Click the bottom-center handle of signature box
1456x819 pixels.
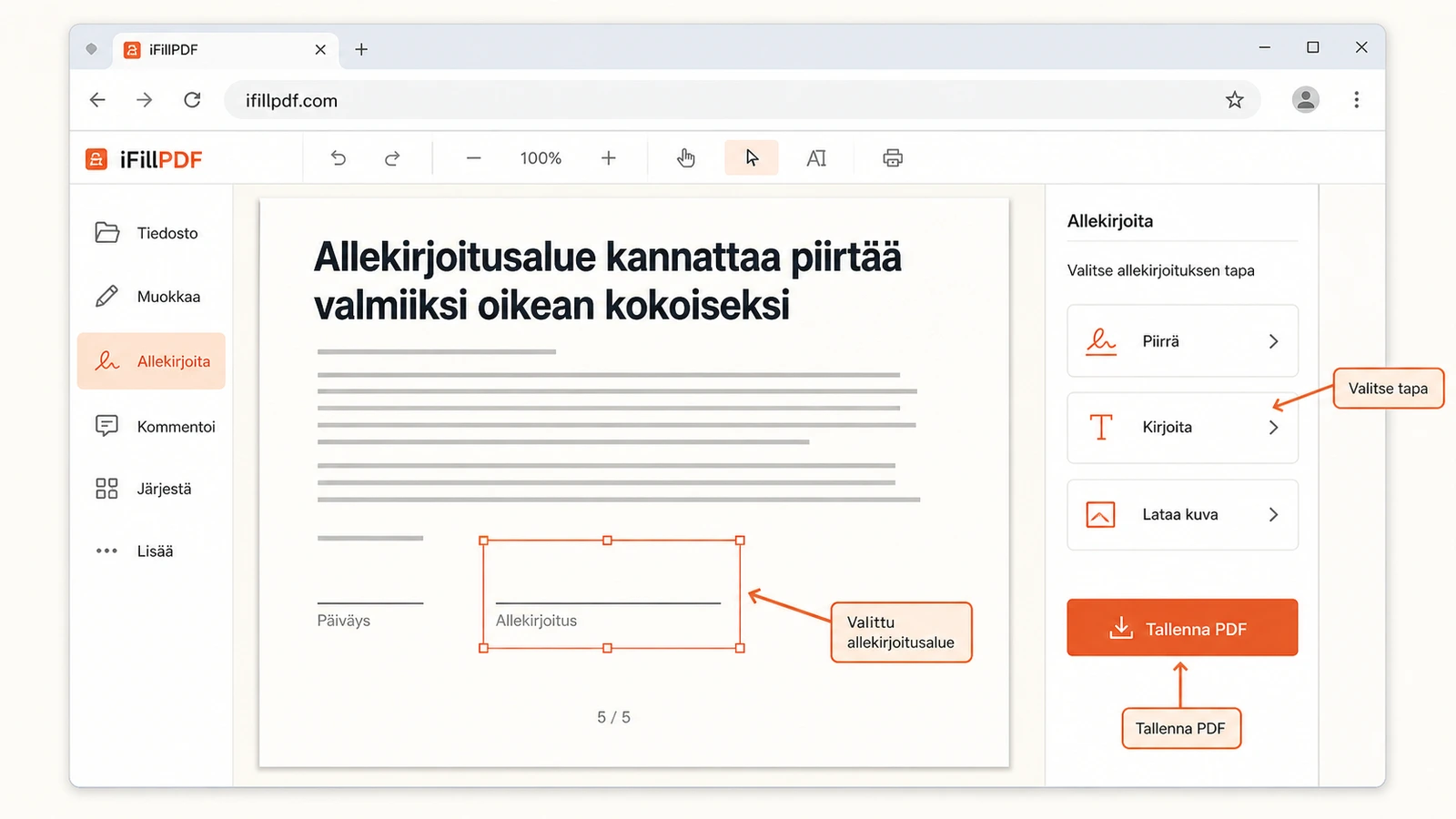click(607, 648)
